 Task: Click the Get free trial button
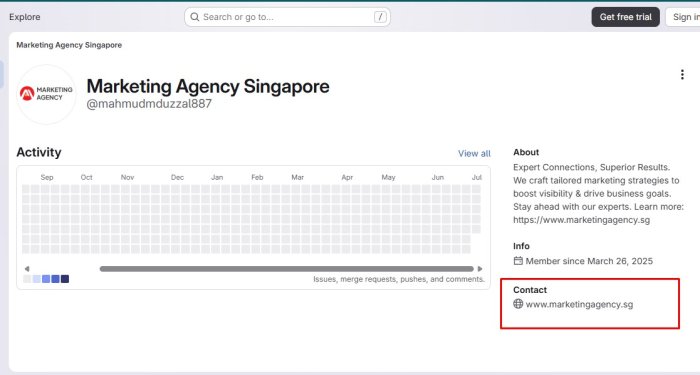tap(625, 17)
